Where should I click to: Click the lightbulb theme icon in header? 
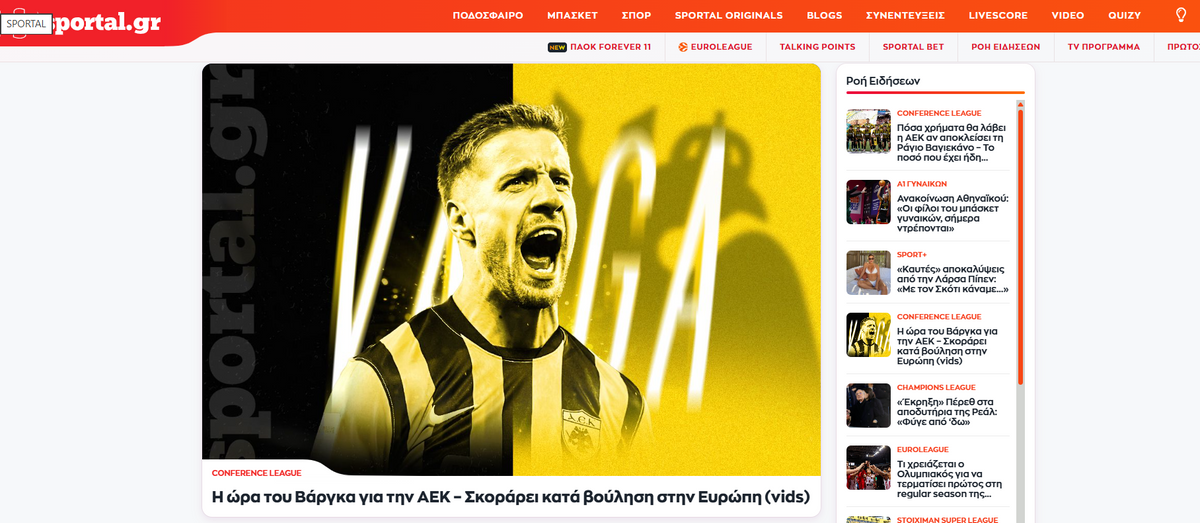(x=1181, y=15)
